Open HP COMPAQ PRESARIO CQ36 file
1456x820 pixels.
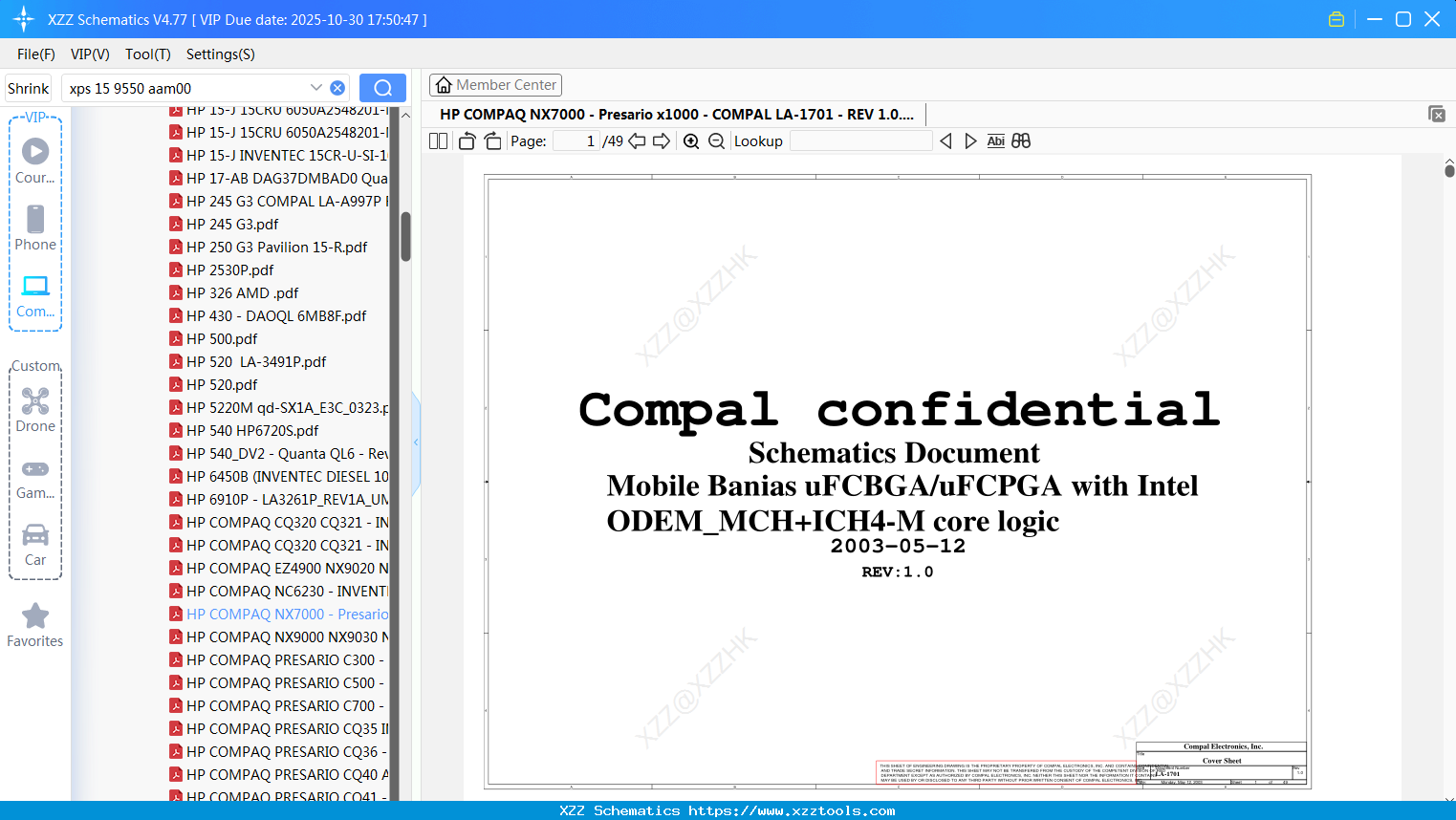pyautogui.click(x=279, y=752)
